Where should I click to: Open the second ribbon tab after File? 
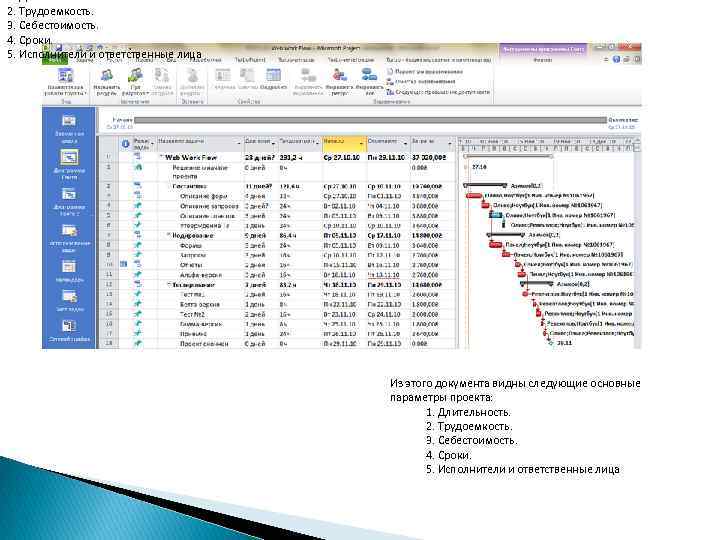click(85, 60)
